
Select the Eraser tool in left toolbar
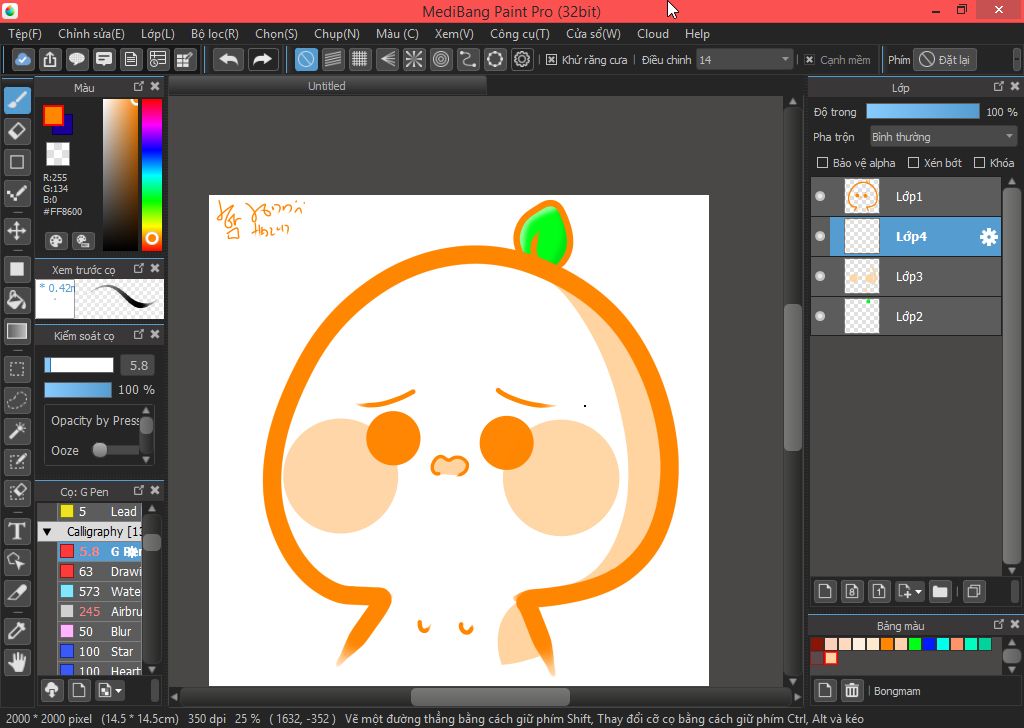point(17,131)
